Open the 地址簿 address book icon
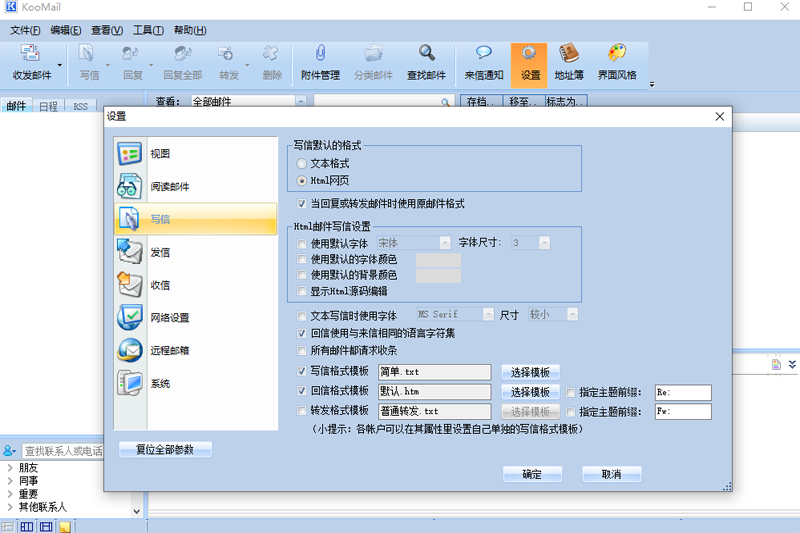The height and width of the screenshot is (533, 800). pos(571,62)
